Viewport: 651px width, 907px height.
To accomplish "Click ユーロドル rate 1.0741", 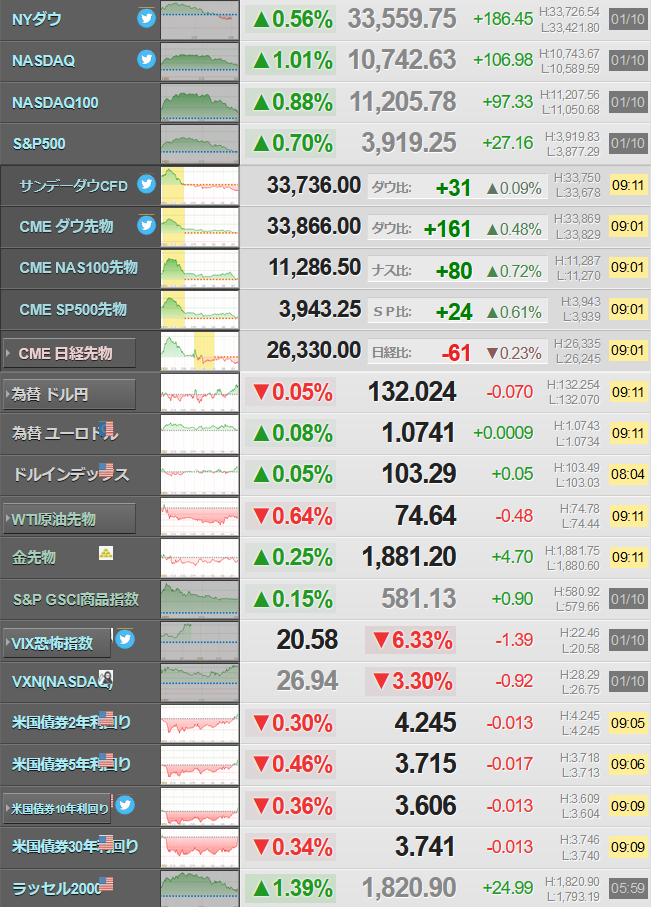I will (418, 433).
